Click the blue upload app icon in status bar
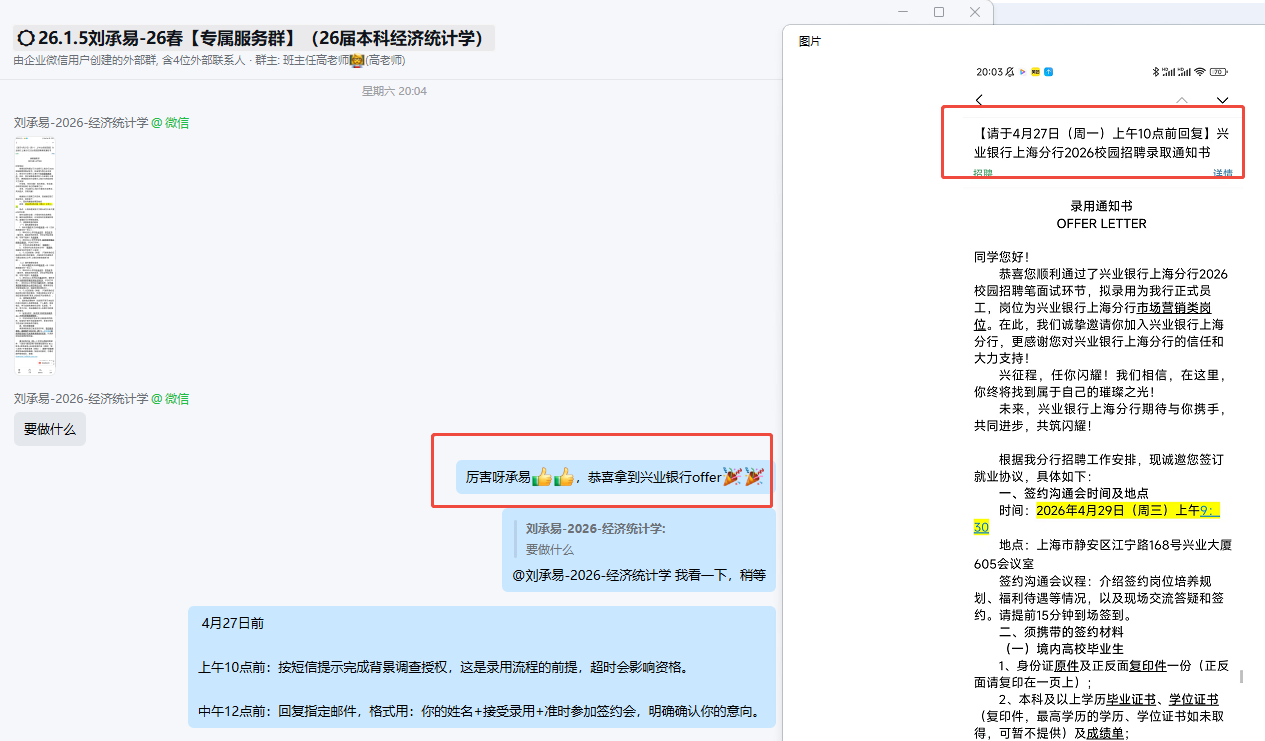 pyautogui.click(x=1049, y=72)
